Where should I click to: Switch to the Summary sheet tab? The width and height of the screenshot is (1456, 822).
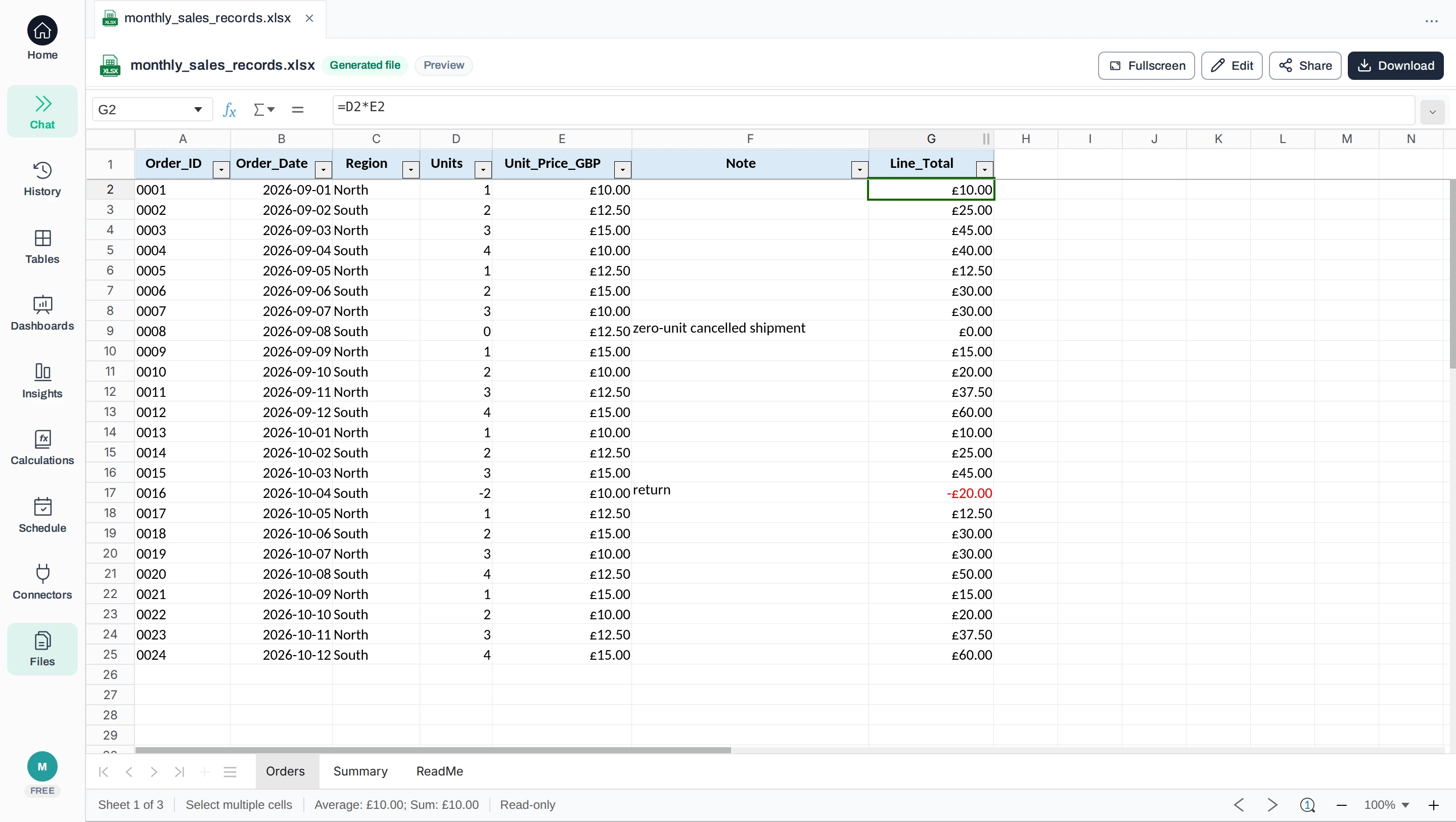coord(360,771)
